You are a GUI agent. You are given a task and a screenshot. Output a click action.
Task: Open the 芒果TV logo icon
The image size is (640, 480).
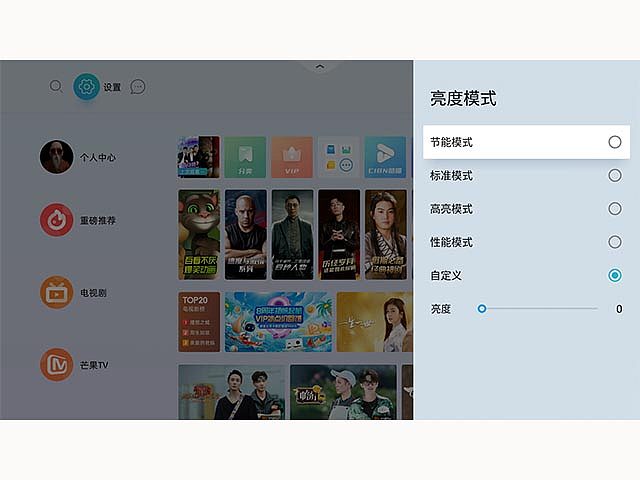coord(56,364)
